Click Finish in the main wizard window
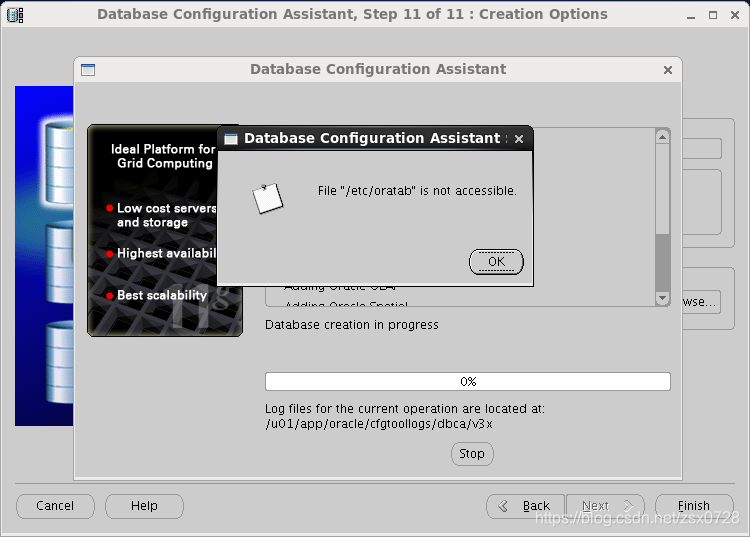Viewport: 750px width, 537px height. click(694, 506)
